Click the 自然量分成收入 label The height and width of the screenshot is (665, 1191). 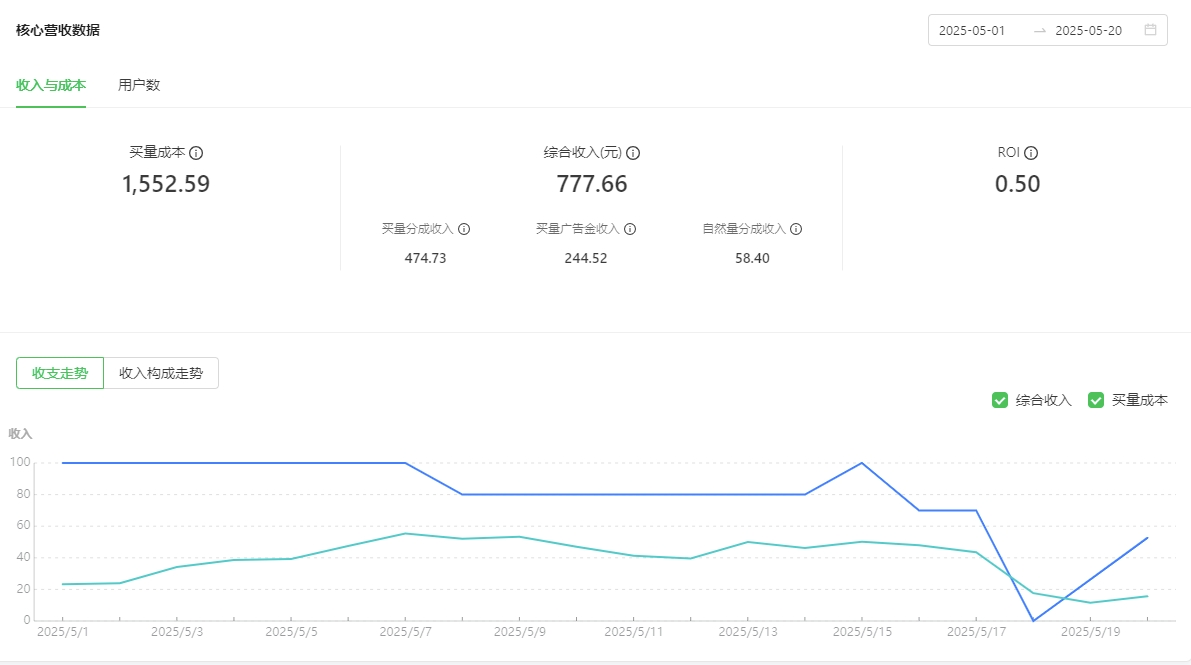tap(744, 229)
